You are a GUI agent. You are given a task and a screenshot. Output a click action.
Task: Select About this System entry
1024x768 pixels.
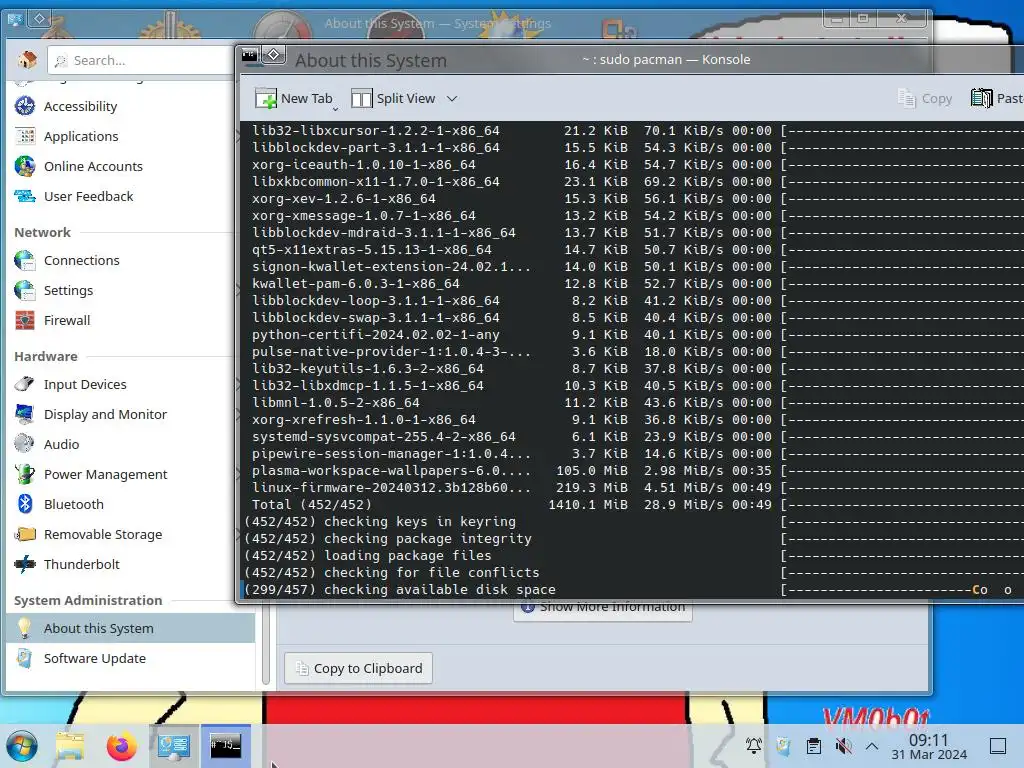tap(130, 628)
